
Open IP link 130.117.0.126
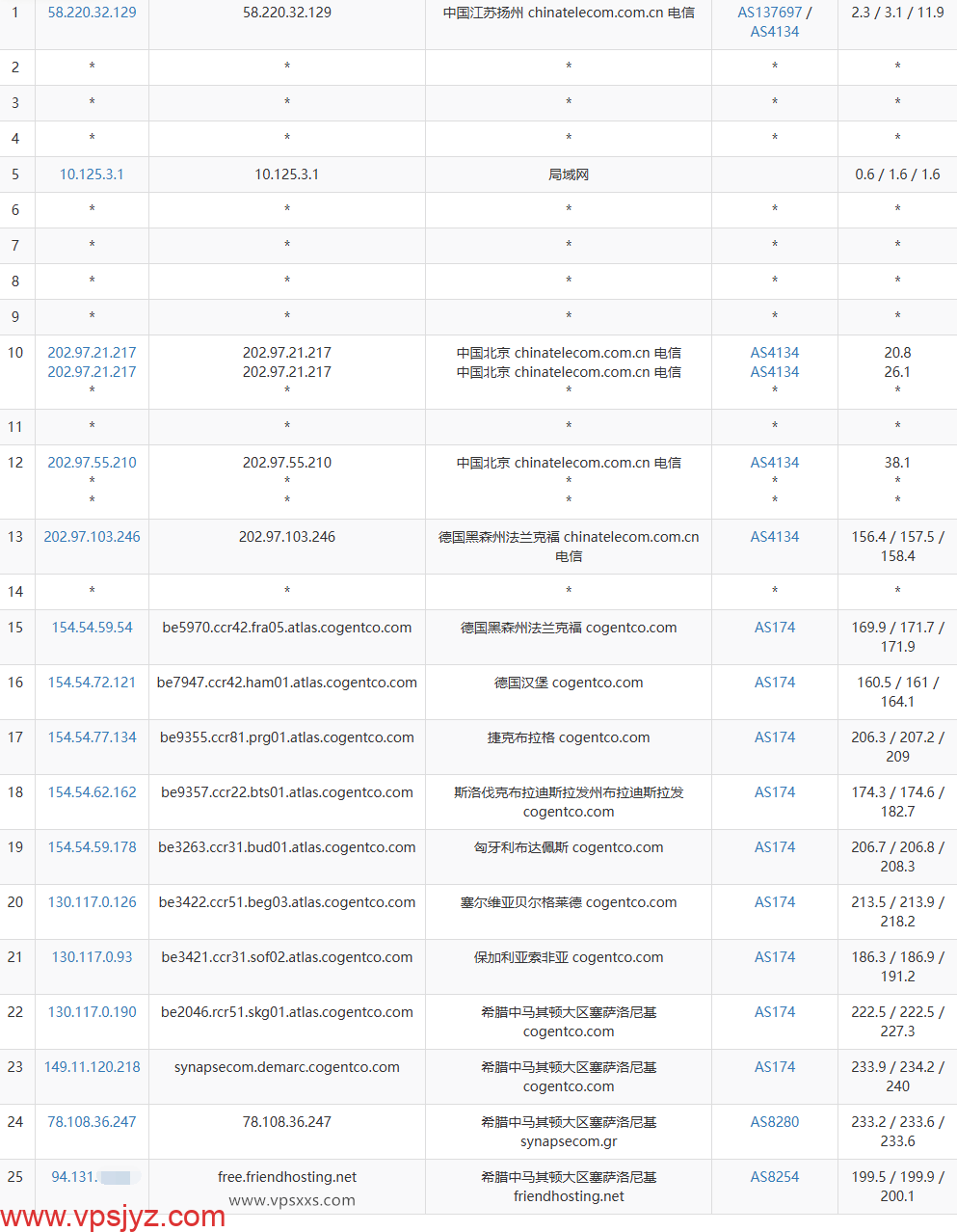tap(92, 902)
